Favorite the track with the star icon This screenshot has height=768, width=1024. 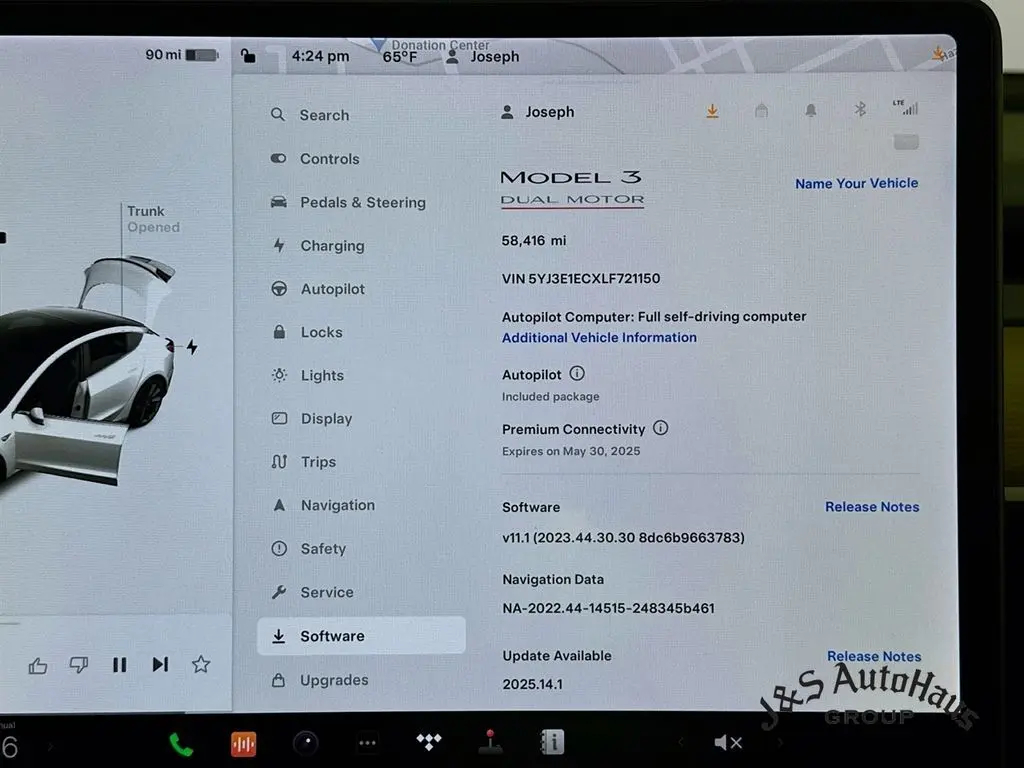click(200, 664)
